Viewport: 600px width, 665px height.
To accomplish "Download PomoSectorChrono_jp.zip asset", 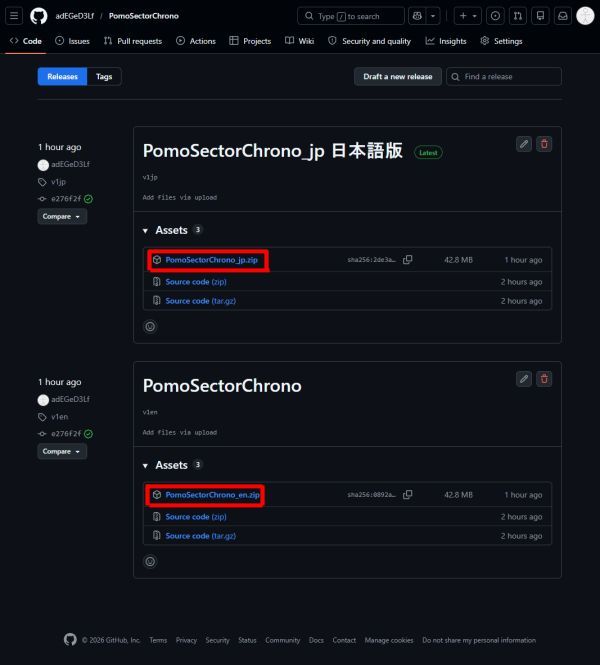I will pos(211,260).
